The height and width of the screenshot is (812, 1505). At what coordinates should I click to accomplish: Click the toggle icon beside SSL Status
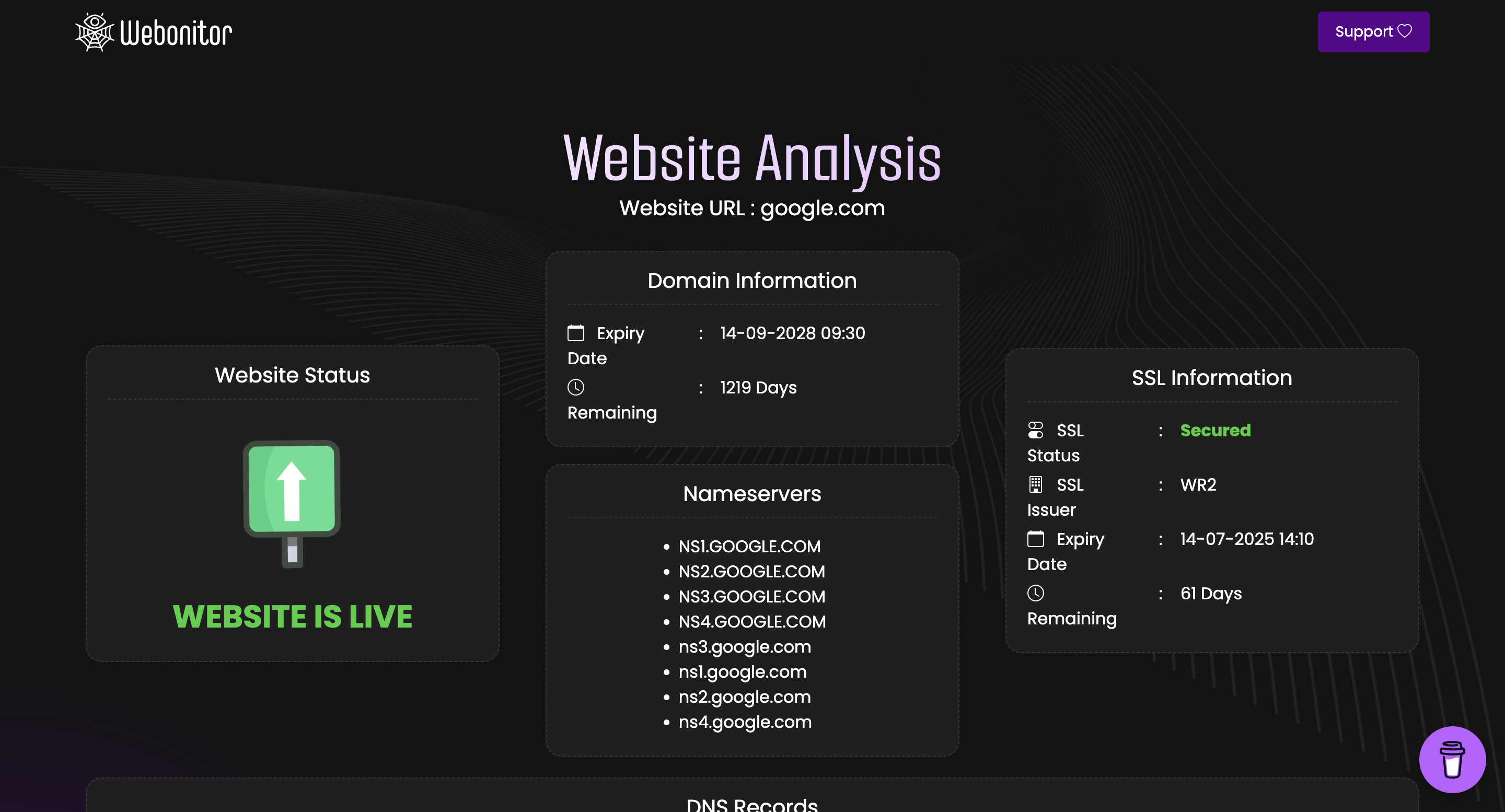tap(1035, 431)
